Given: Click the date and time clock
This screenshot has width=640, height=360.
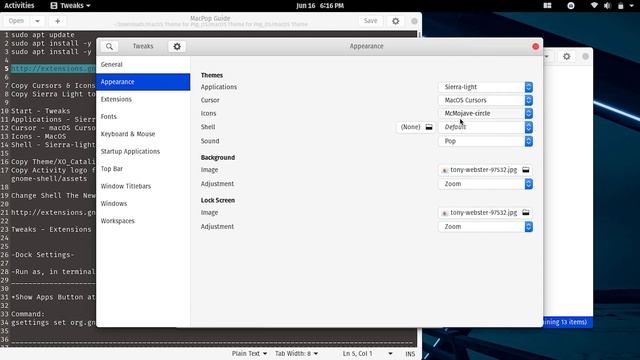Looking at the screenshot, I should point(320,5).
